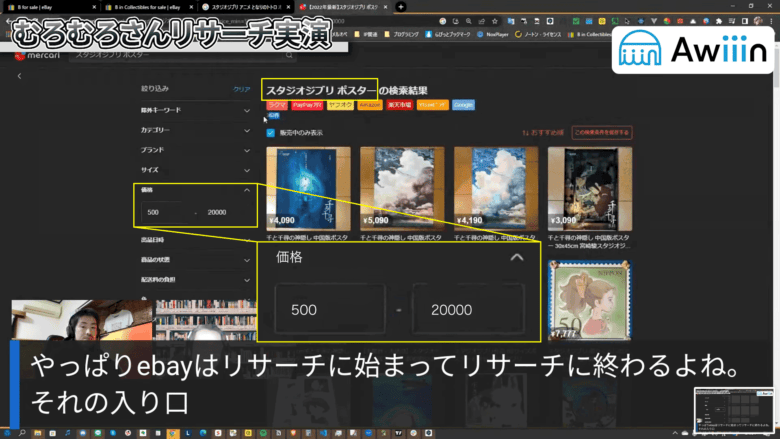Open Brave browser from the taskbar

click(x=293, y=433)
